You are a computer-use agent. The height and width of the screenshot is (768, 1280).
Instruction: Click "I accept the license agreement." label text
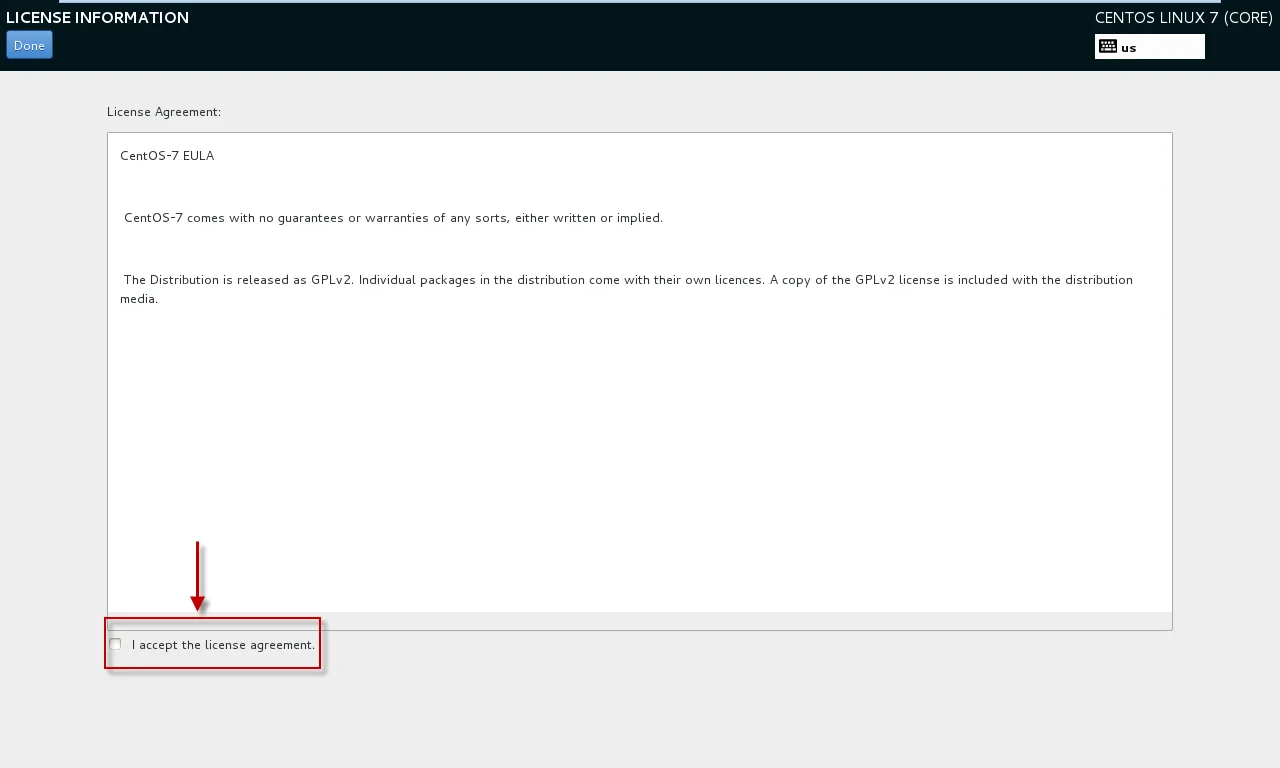coord(223,645)
